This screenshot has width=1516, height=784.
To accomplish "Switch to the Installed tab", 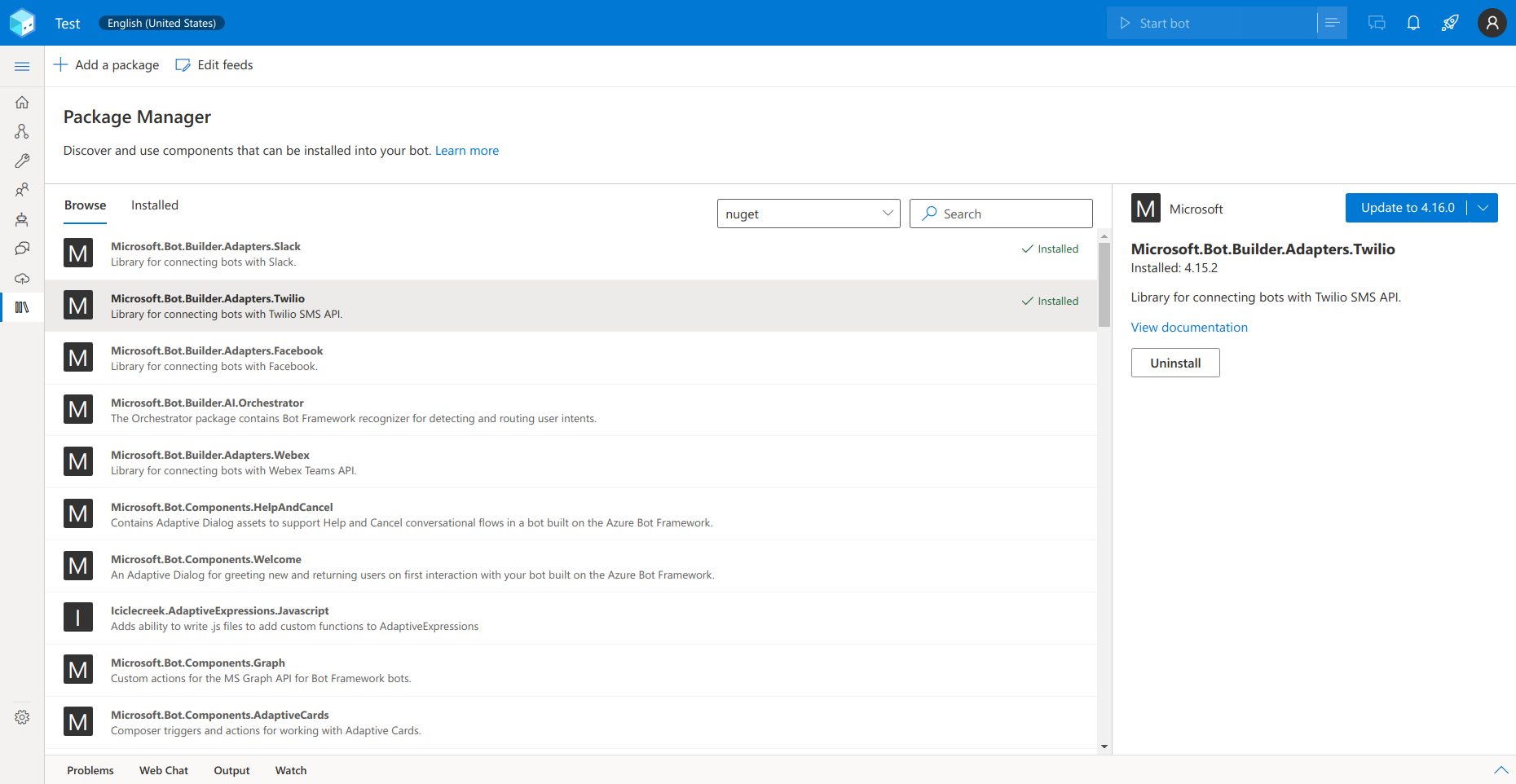I will 155,205.
